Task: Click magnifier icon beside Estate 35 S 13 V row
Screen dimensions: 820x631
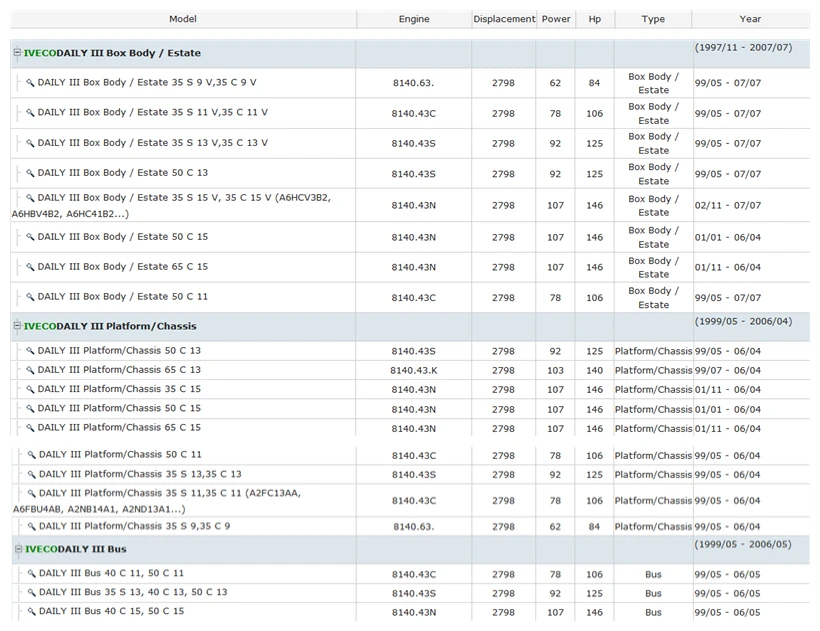Action: pos(30,143)
